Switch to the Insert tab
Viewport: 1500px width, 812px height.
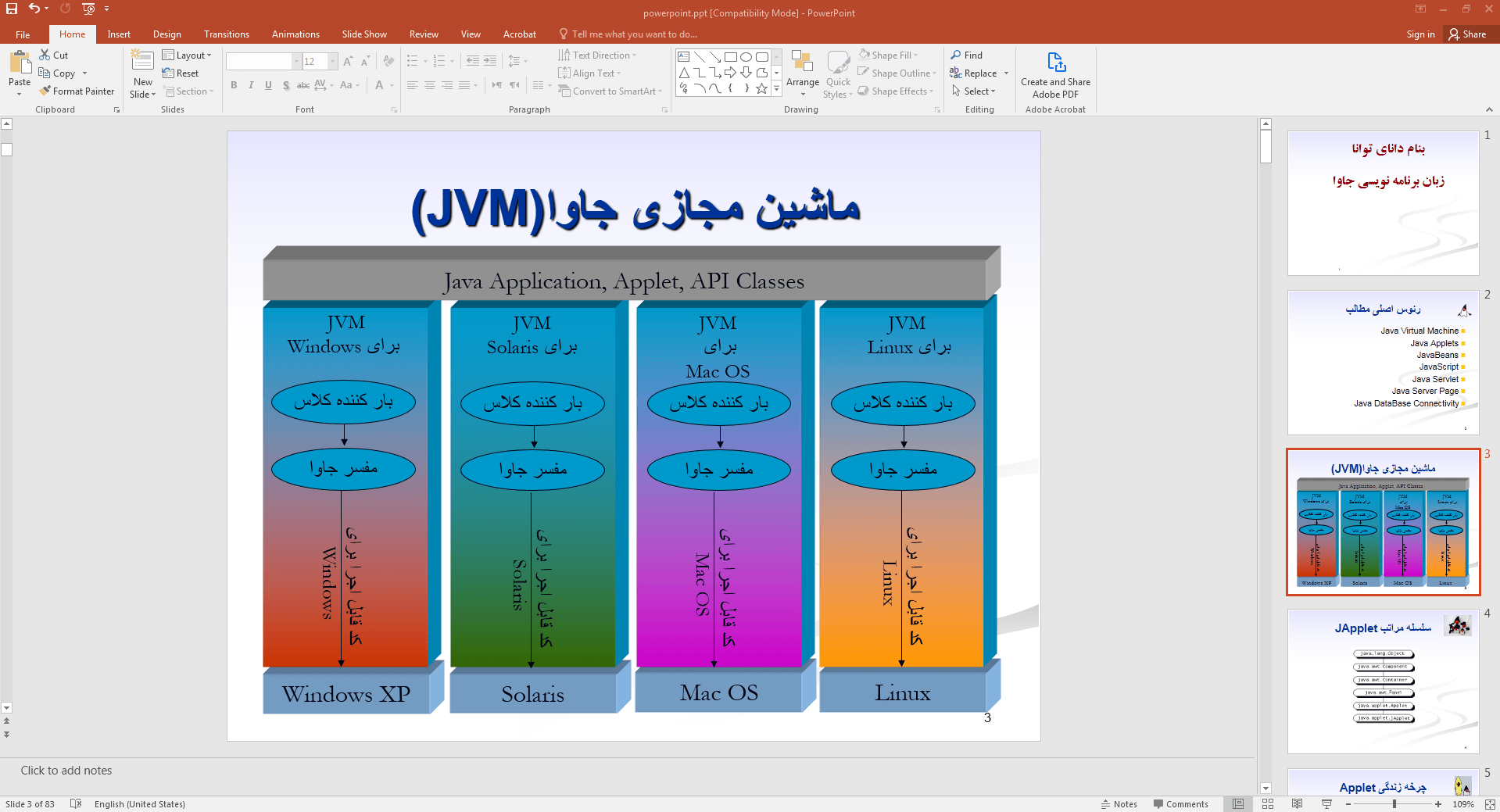coord(119,34)
